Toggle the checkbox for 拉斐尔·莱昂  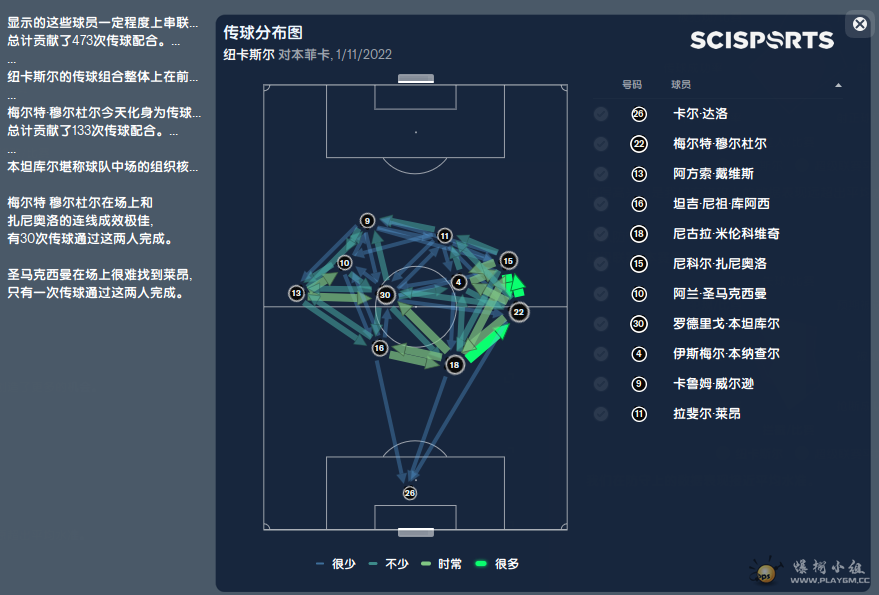click(x=601, y=414)
